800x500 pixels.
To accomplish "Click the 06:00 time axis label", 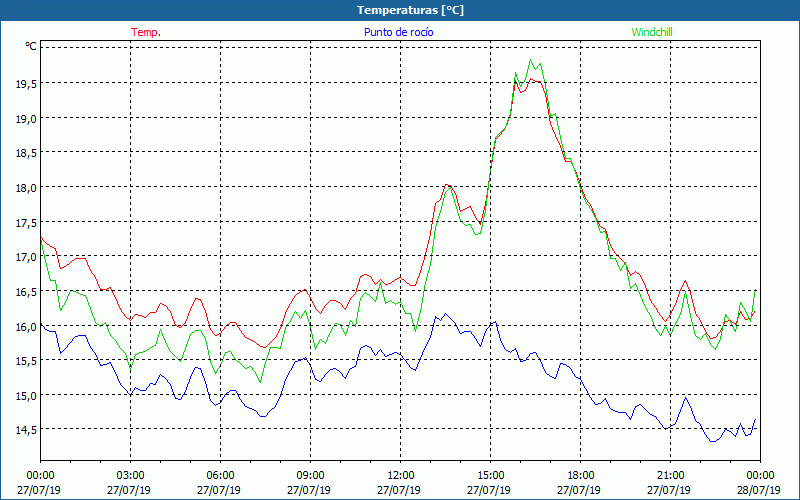I will pyautogui.click(x=220, y=476).
